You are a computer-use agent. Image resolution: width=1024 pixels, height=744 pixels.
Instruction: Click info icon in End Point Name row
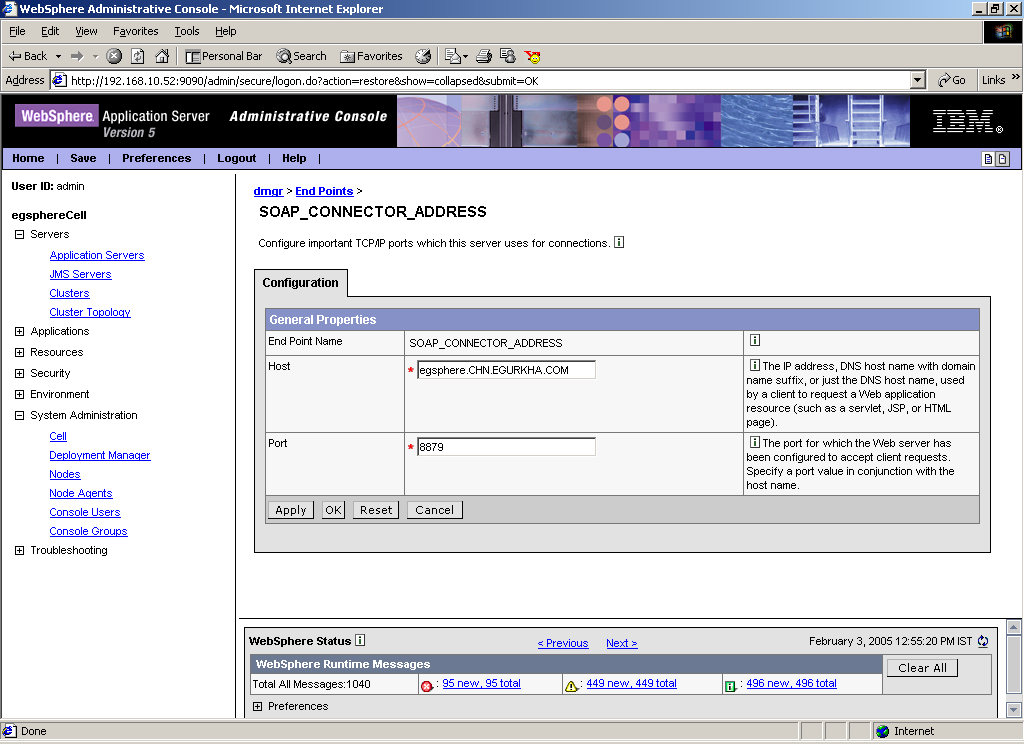[755, 340]
